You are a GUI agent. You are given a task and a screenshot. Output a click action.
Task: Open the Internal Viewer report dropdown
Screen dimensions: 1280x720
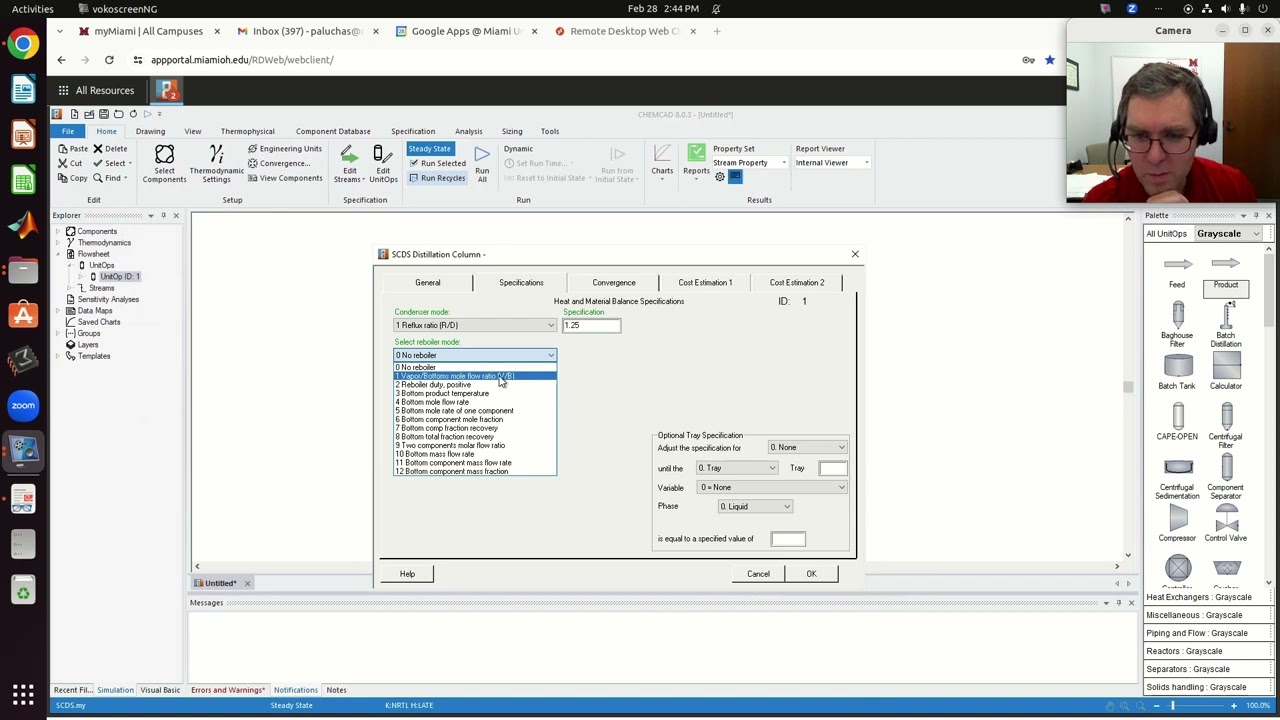pos(832,163)
